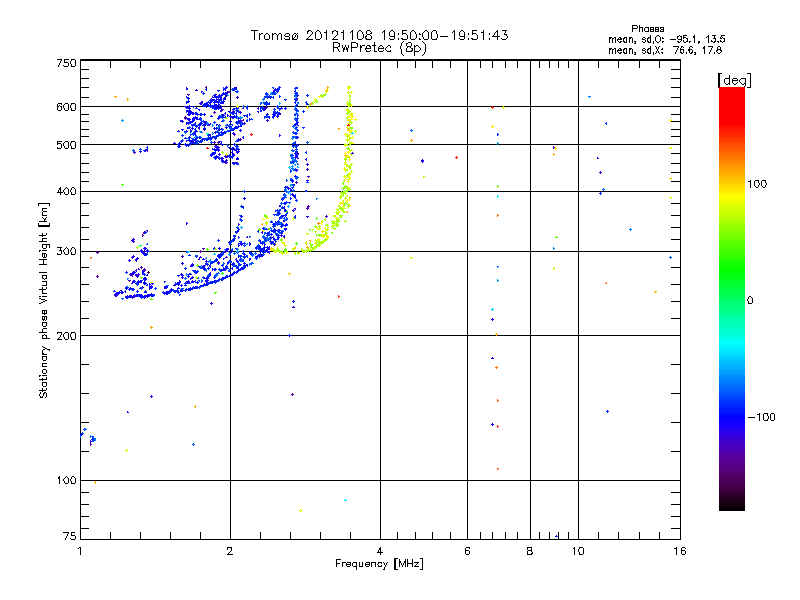Click the y-axis tick label '600'

coord(66,107)
